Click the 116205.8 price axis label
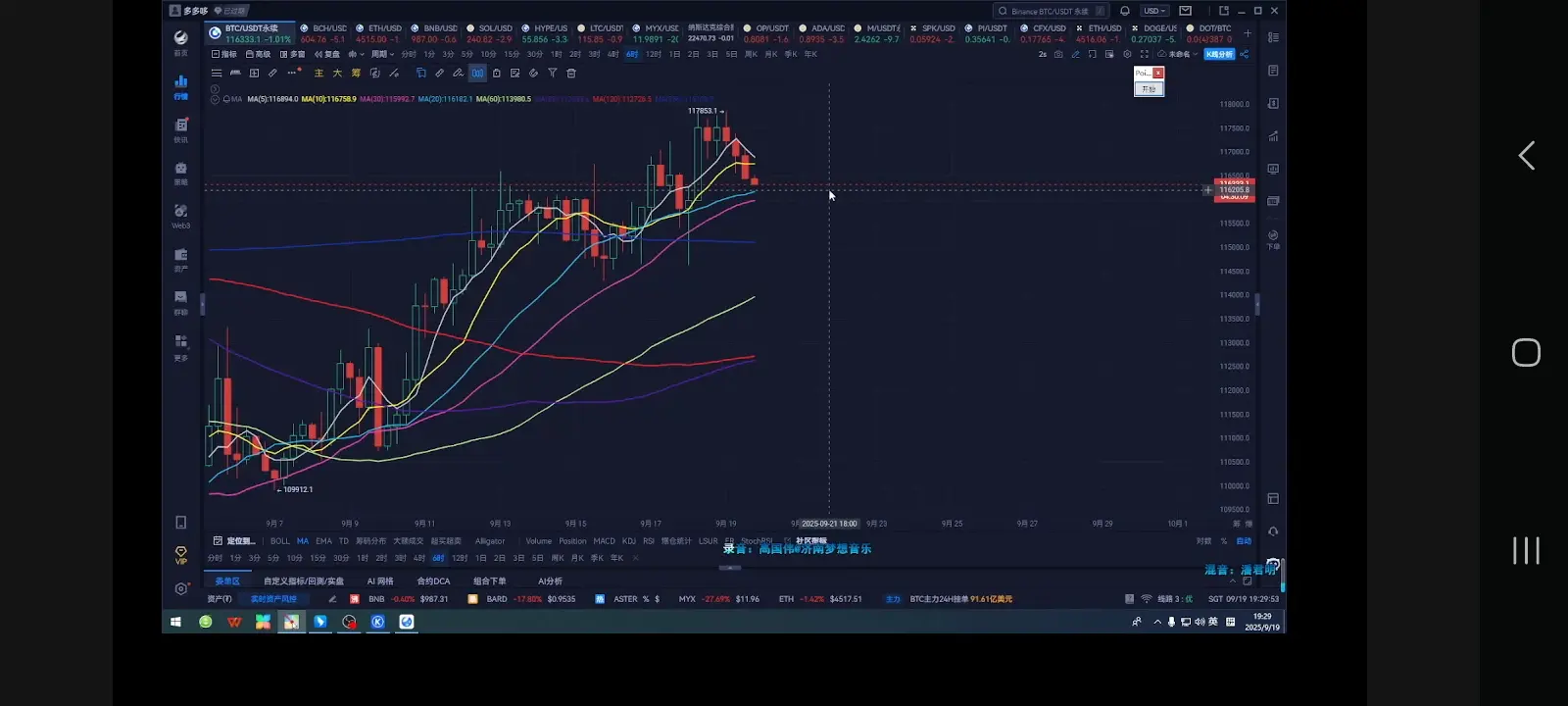The width and height of the screenshot is (1568, 706). [x=1234, y=189]
